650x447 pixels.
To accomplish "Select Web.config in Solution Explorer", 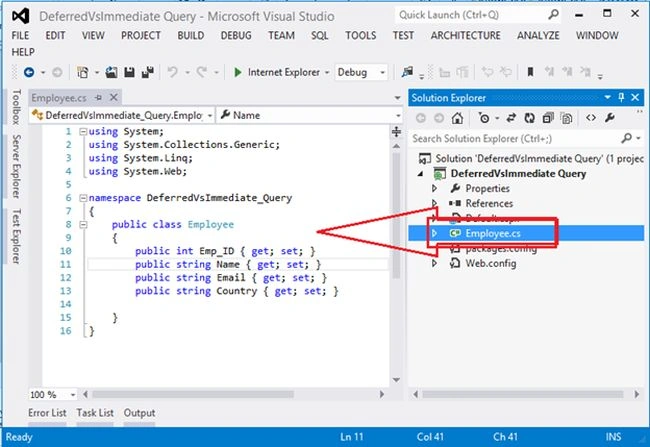I will (x=490, y=263).
